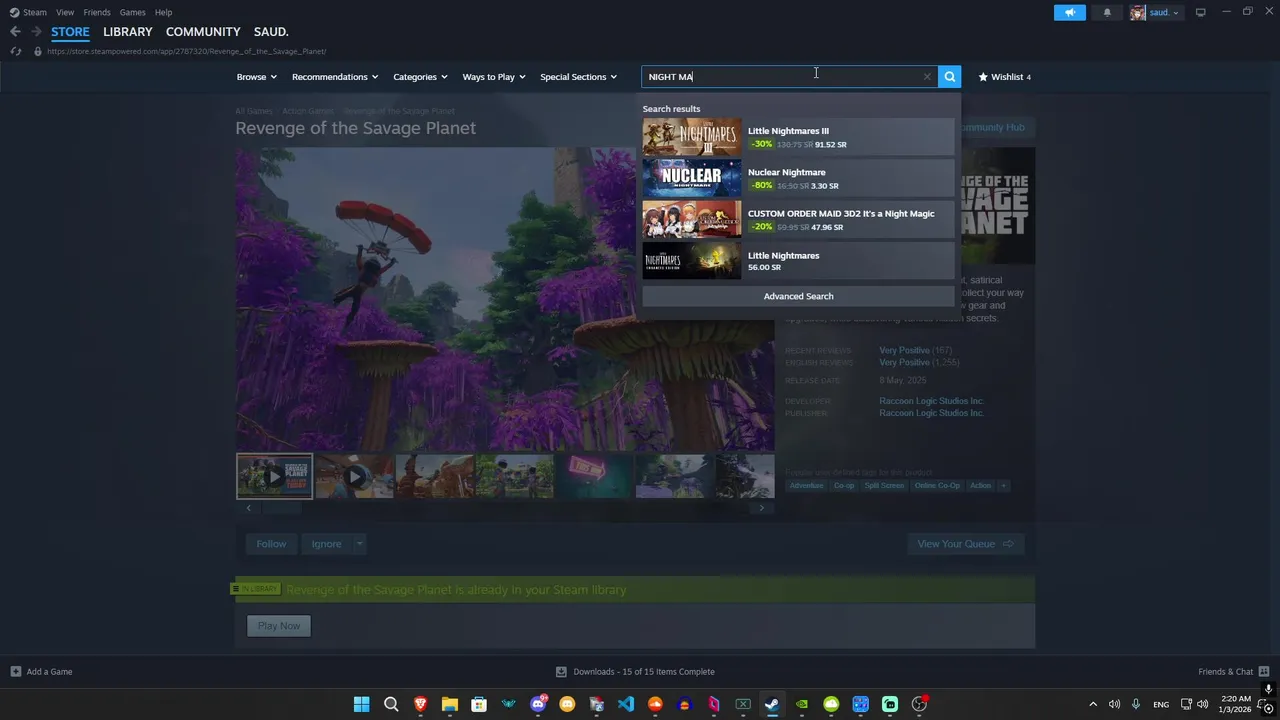The height and width of the screenshot is (720, 1280).
Task: Select the second video trailer thumbnail
Action: (x=355, y=477)
